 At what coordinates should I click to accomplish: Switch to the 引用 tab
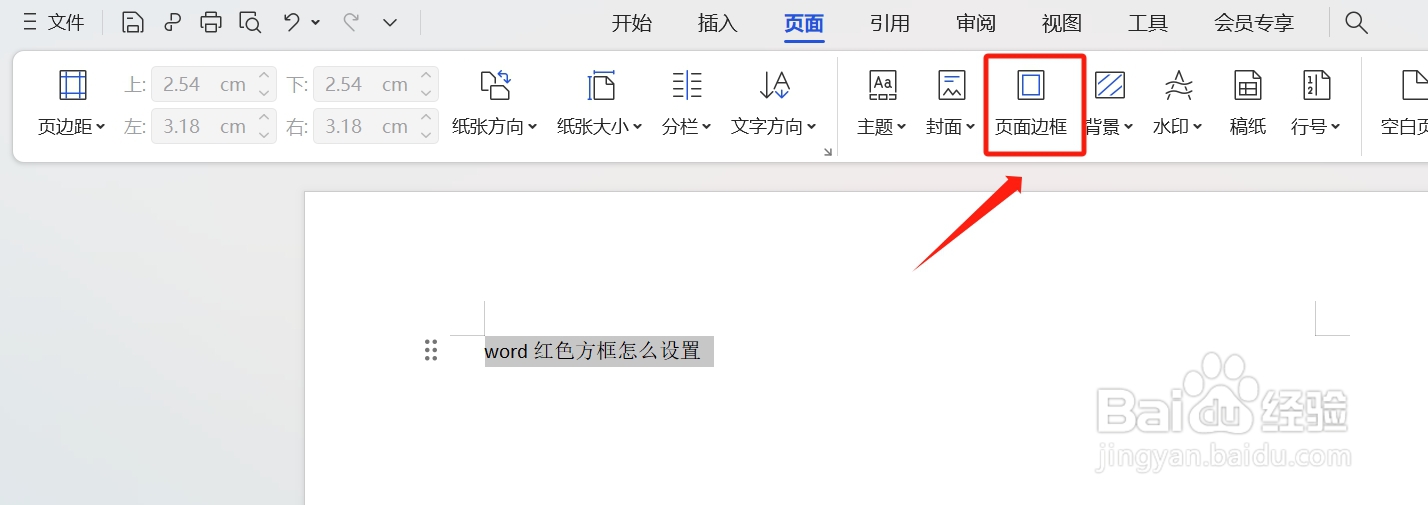tap(890, 23)
